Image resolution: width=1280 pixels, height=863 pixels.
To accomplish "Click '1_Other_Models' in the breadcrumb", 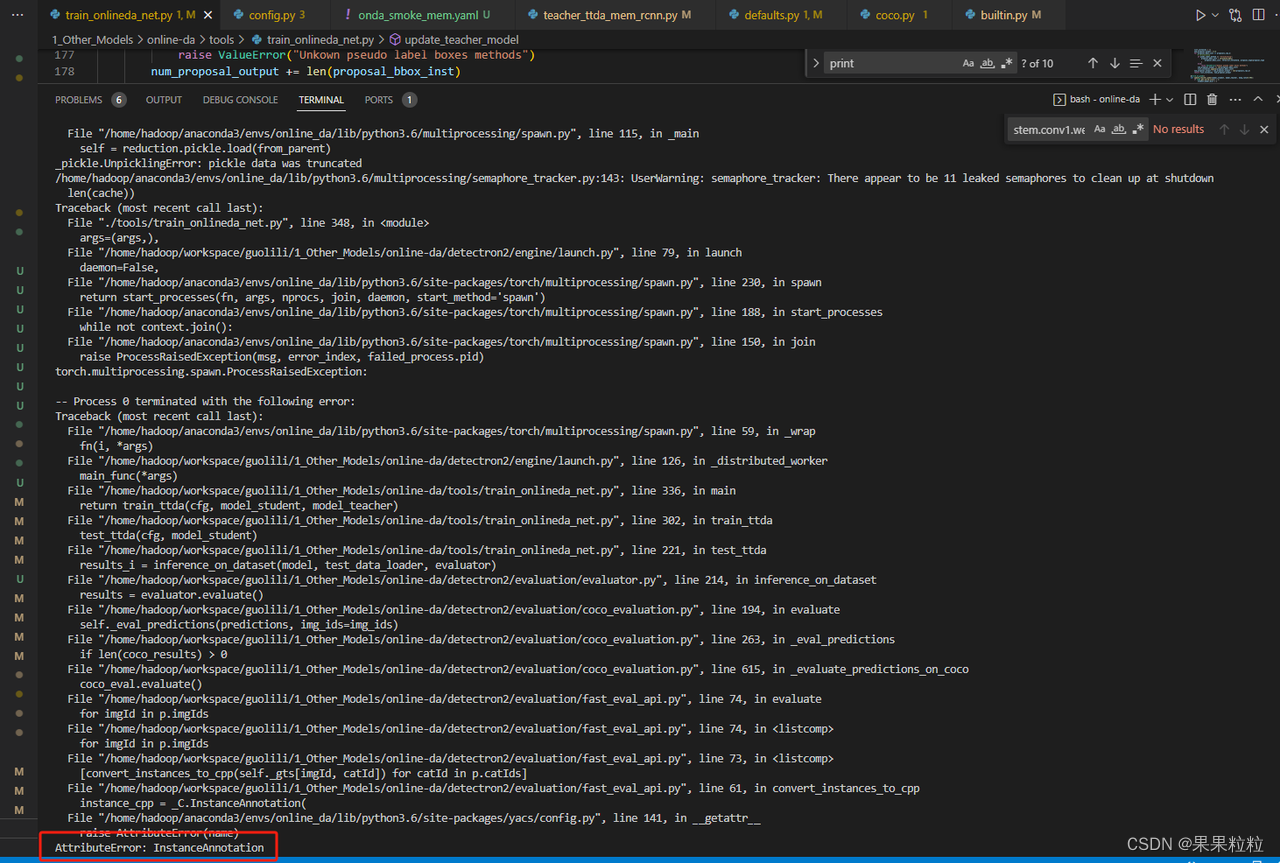I will [92, 40].
